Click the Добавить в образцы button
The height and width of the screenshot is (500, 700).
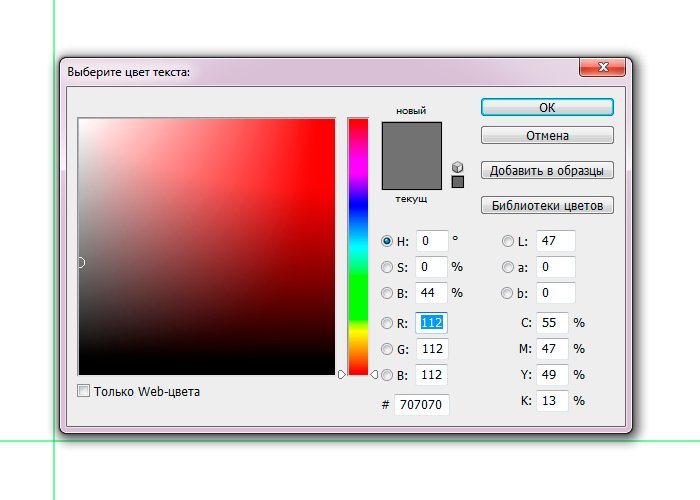(547, 170)
